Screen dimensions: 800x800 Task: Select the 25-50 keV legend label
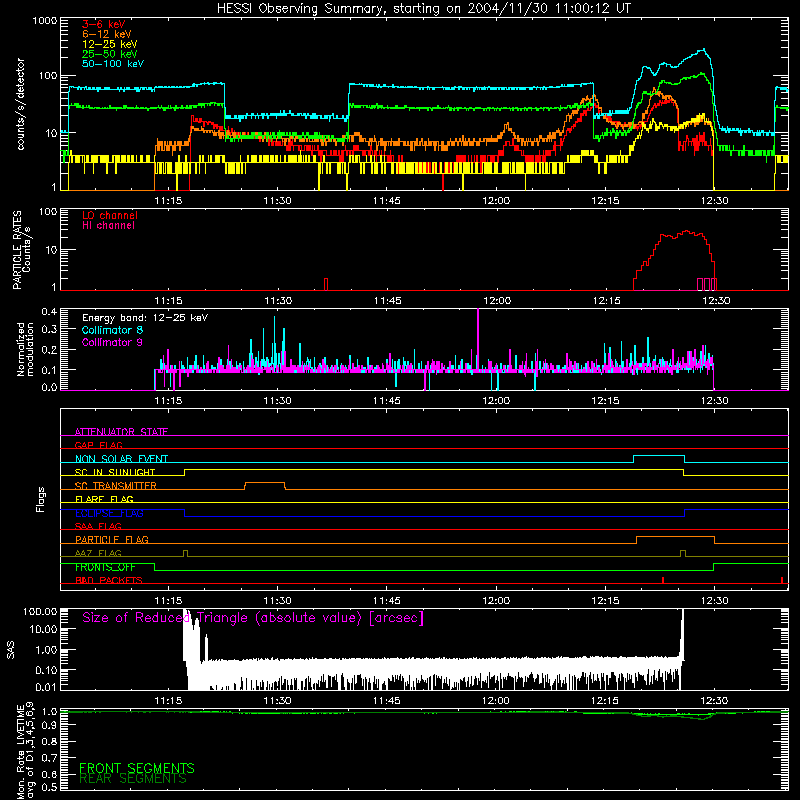click(x=110, y=54)
